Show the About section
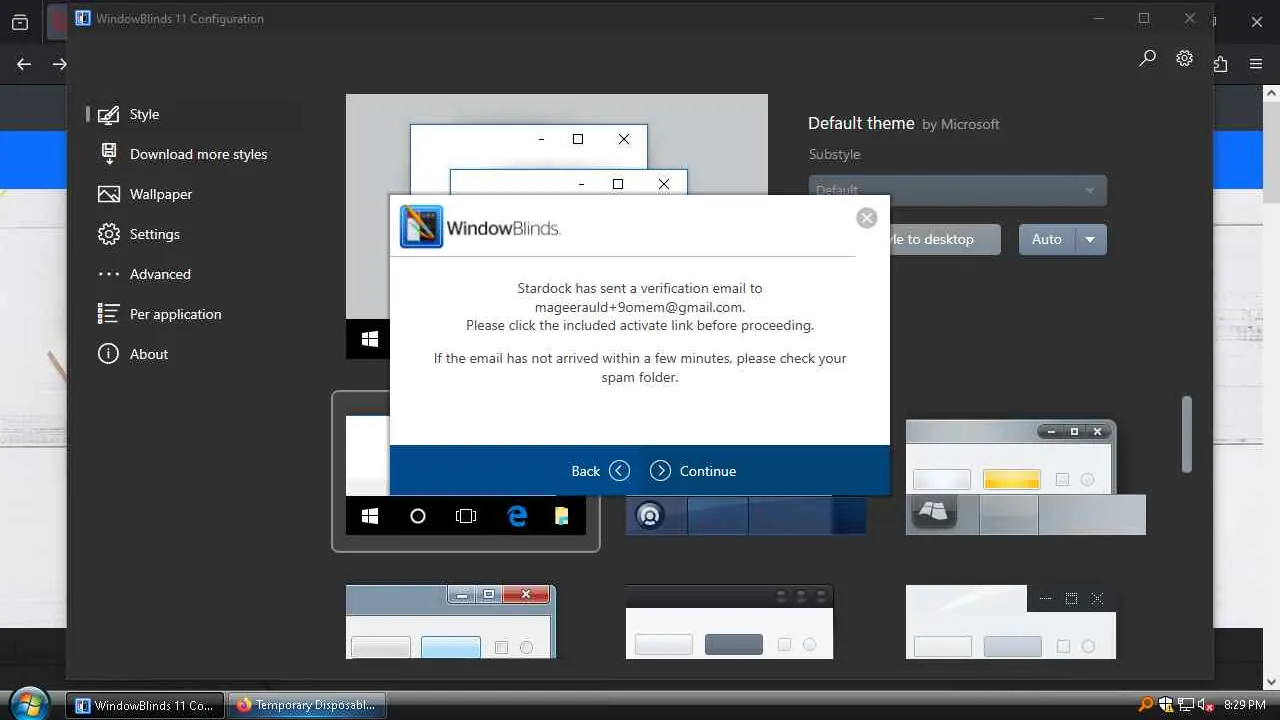The width and height of the screenshot is (1280, 720). (149, 354)
